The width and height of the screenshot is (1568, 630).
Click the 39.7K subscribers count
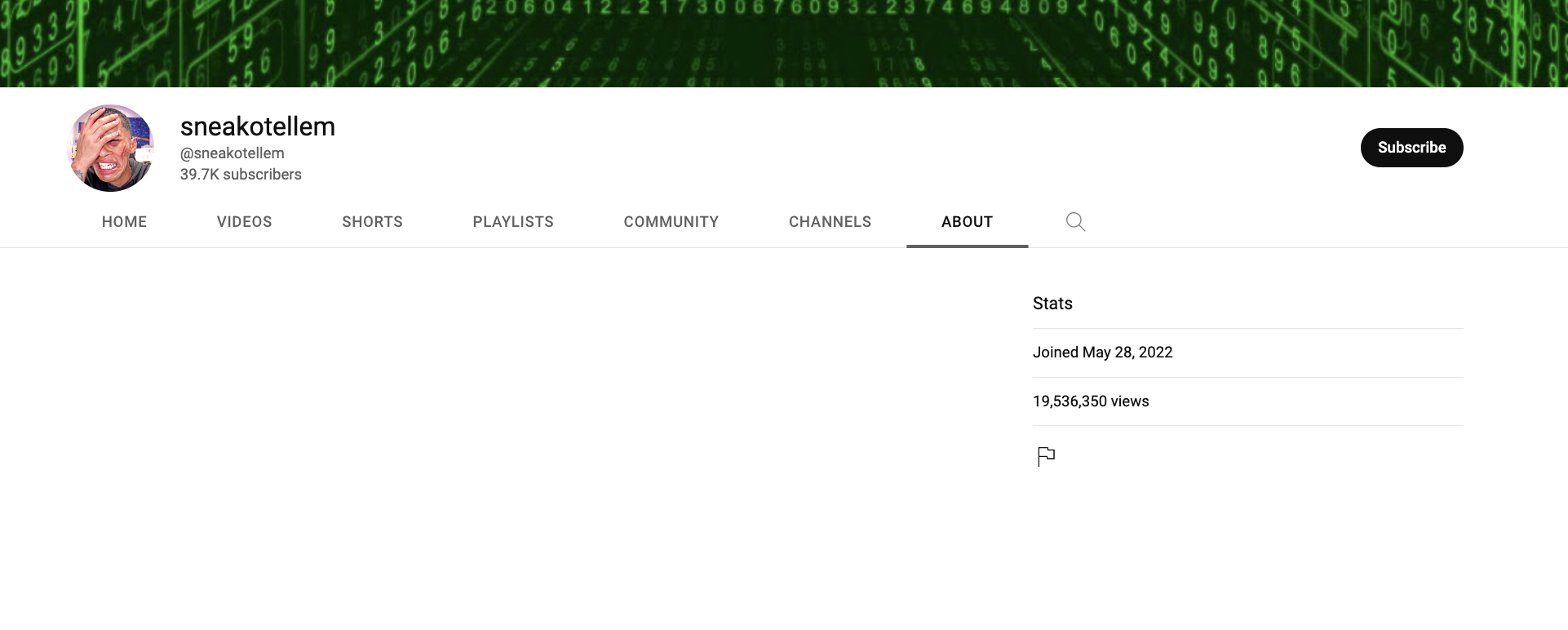pyautogui.click(x=241, y=175)
